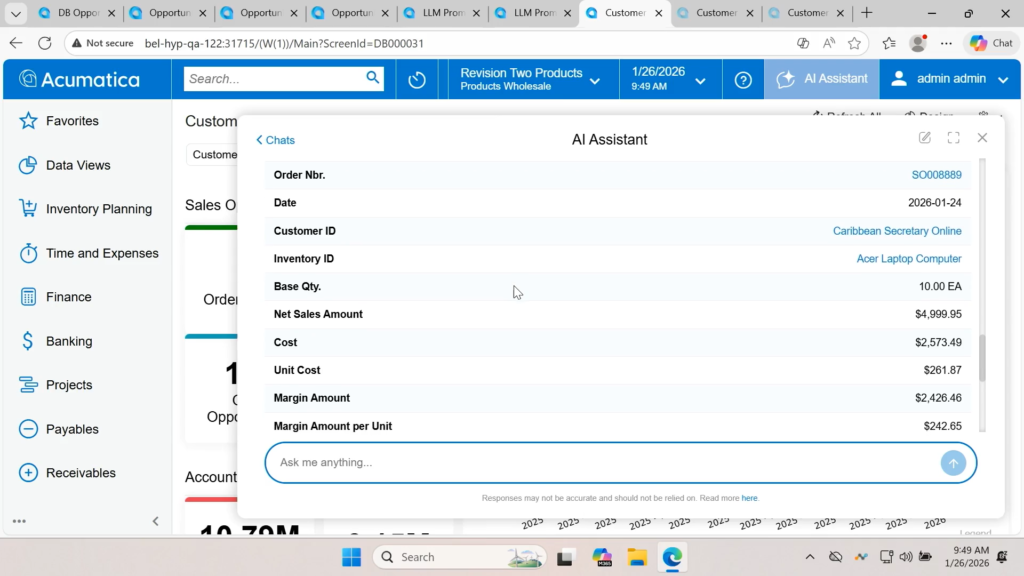Click the Ask me anything input field
1024x576 pixels.
tap(600, 463)
